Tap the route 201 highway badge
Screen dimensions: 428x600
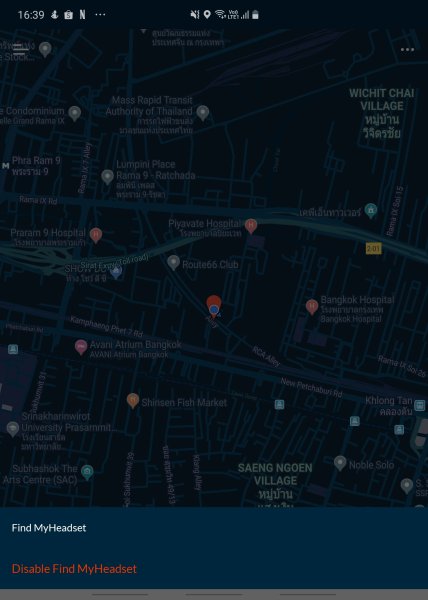point(374,248)
